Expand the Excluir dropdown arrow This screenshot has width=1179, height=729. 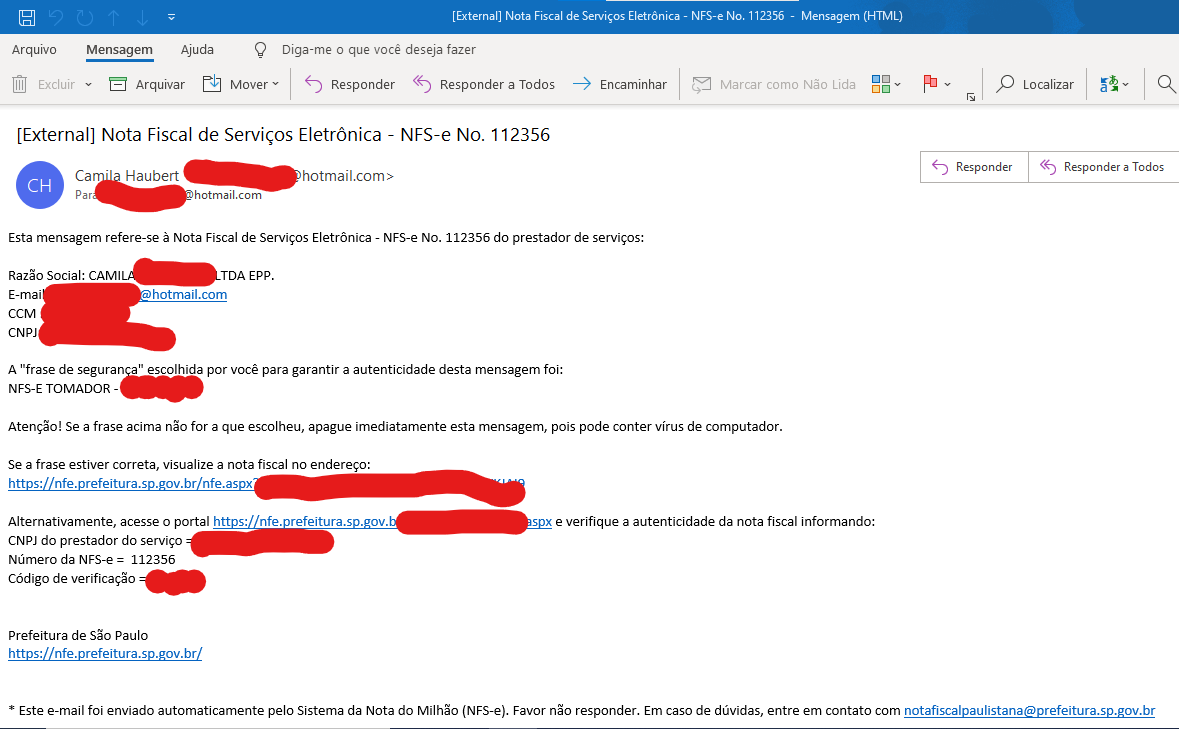[x=88, y=84]
